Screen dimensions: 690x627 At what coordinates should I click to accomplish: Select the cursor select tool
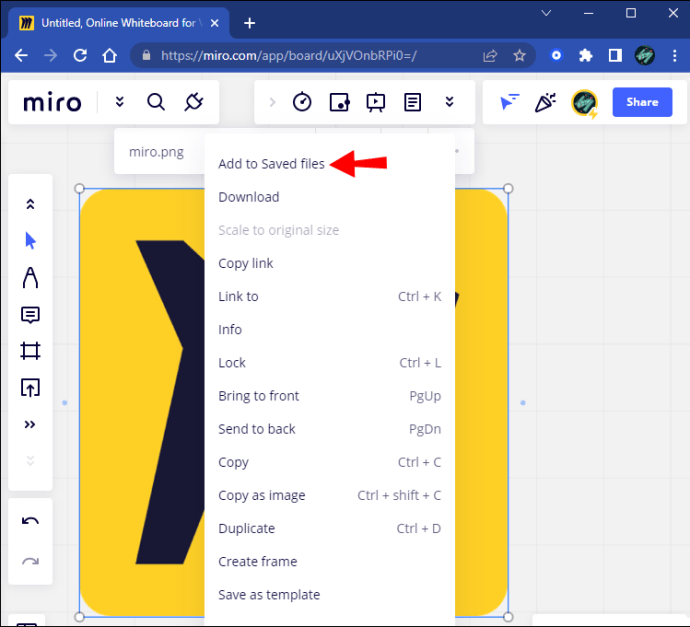coord(30,241)
